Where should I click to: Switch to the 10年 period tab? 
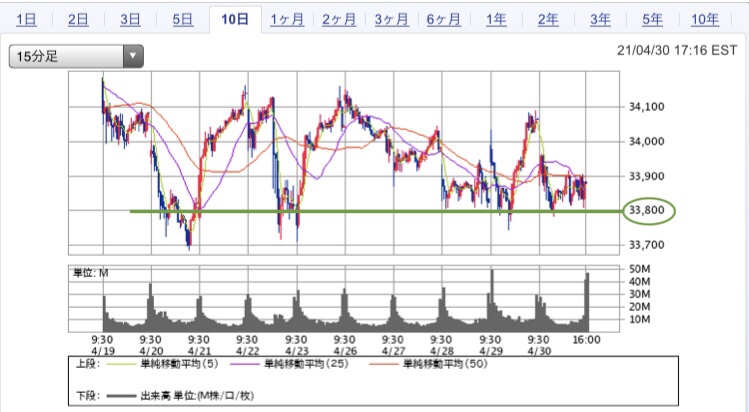705,20
